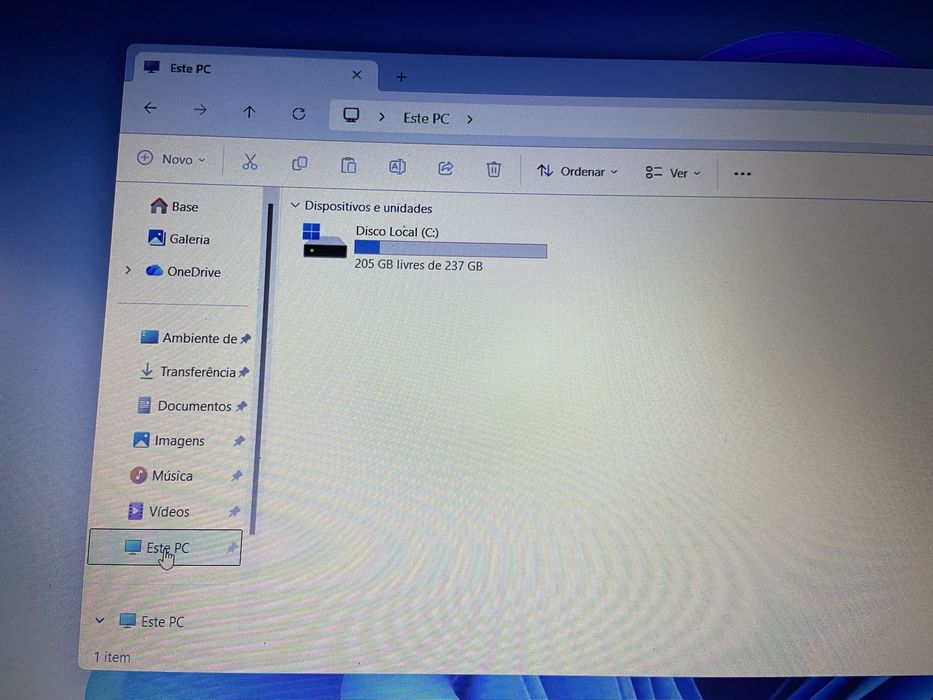Add a new tab with plus button
Image resolution: width=933 pixels, height=700 pixels.
click(402, 77)
